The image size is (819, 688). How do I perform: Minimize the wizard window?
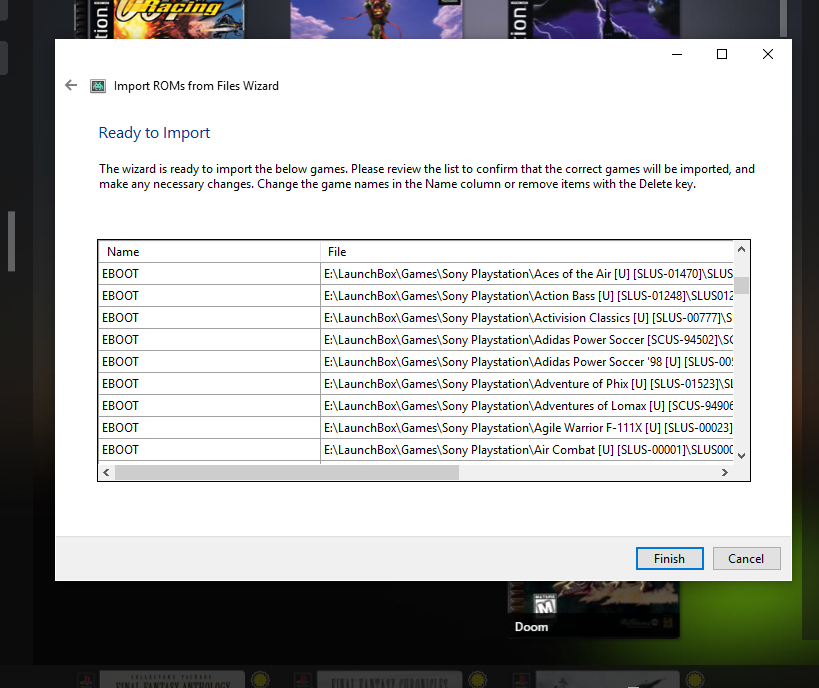point(676,54)
